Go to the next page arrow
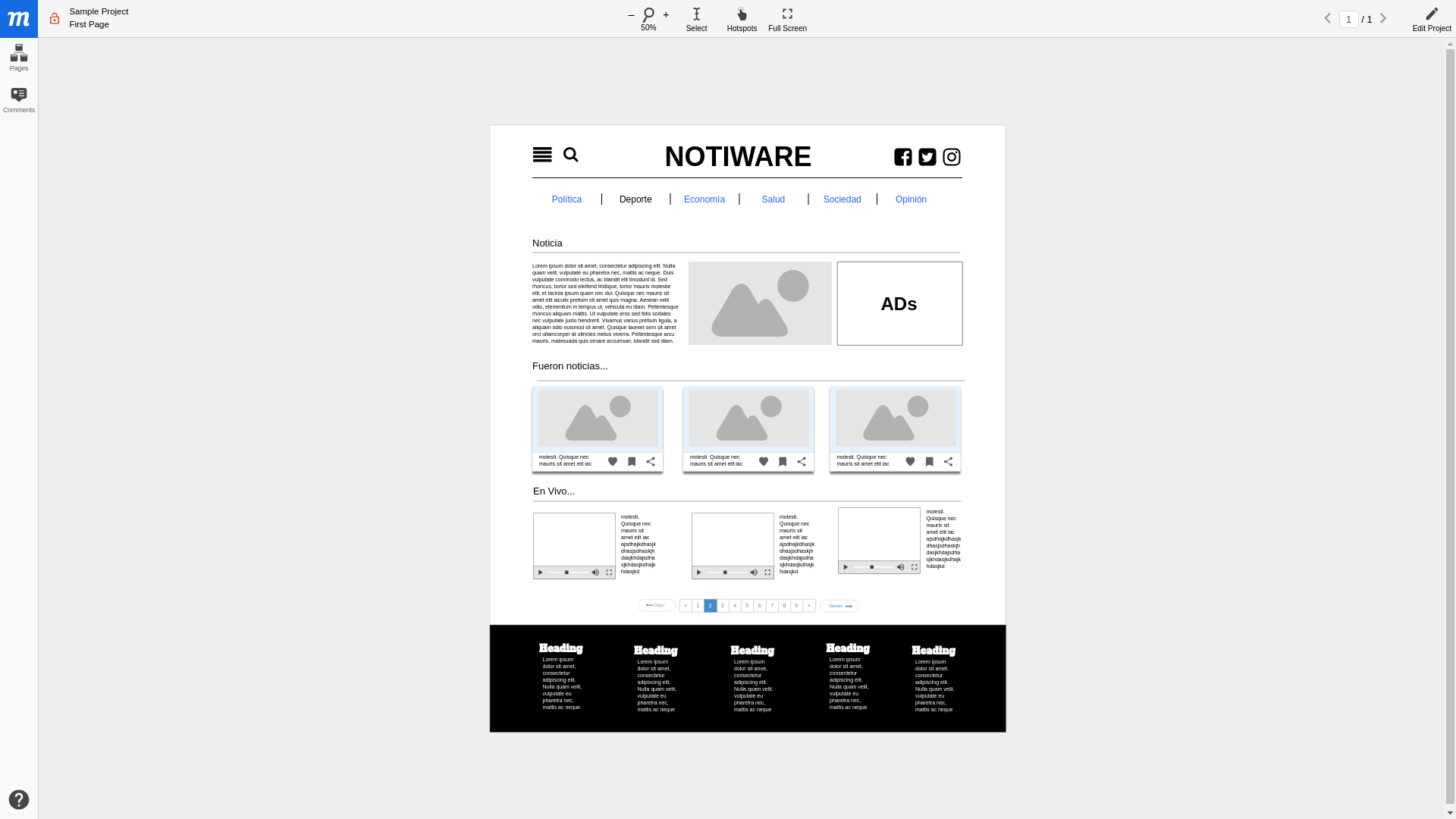Viewport: 1456px width, 819px height. click(x=1383, y=19)
